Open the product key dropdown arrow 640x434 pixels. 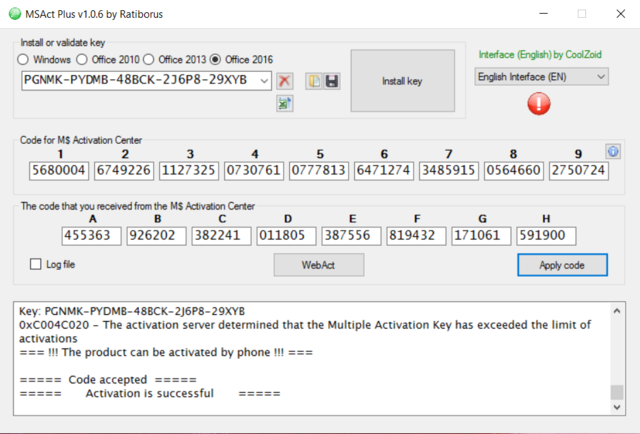point(264,81)
